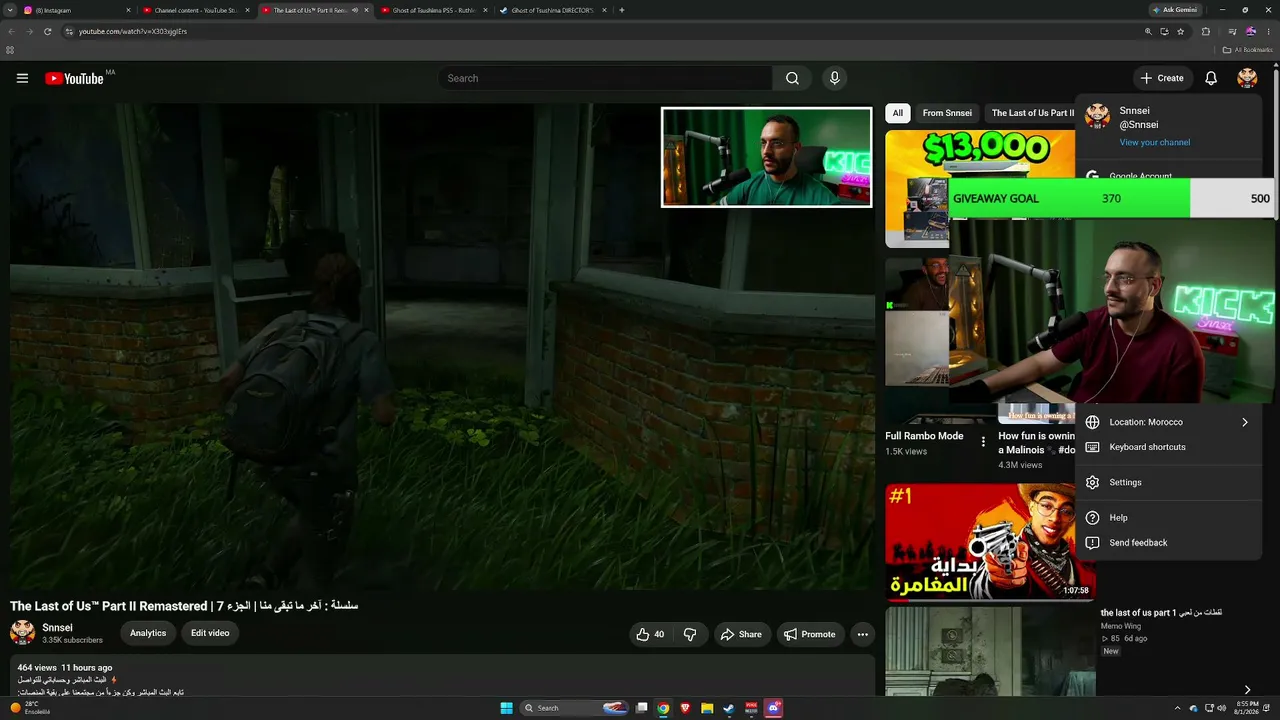Open the notifications bell
Screen dimensions: 1280x720
tap(1211, 78)
